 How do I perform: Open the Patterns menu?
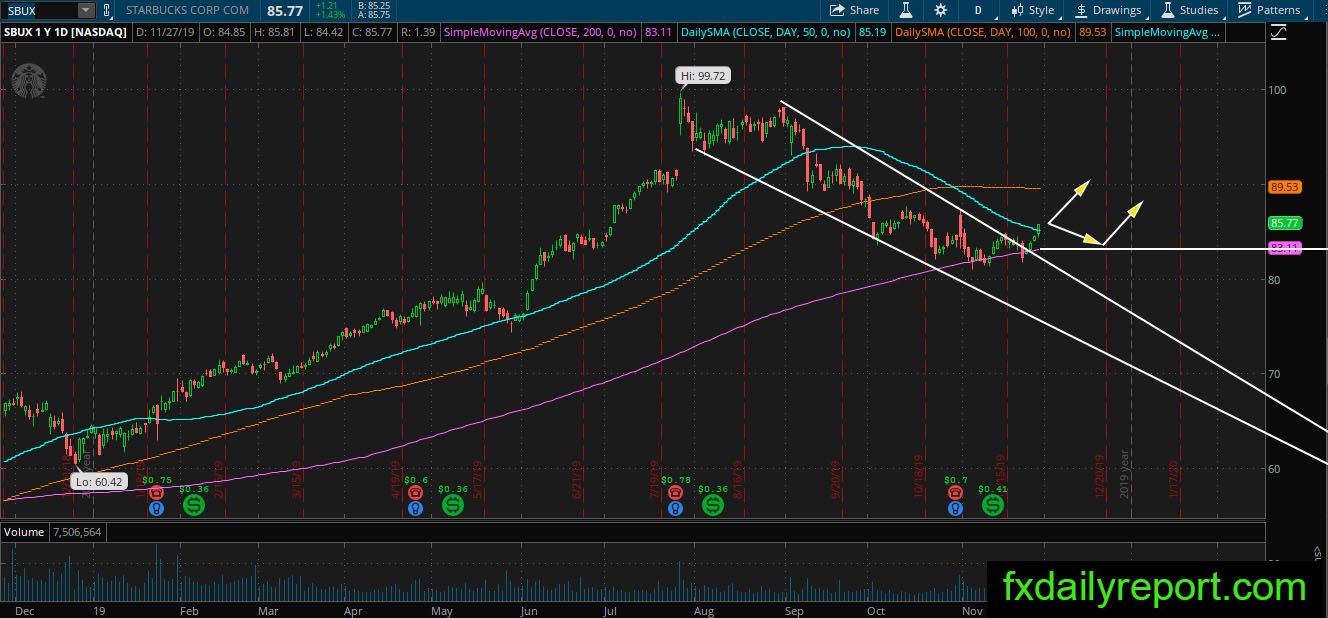pyautogui.click(x=1269, y=10)
